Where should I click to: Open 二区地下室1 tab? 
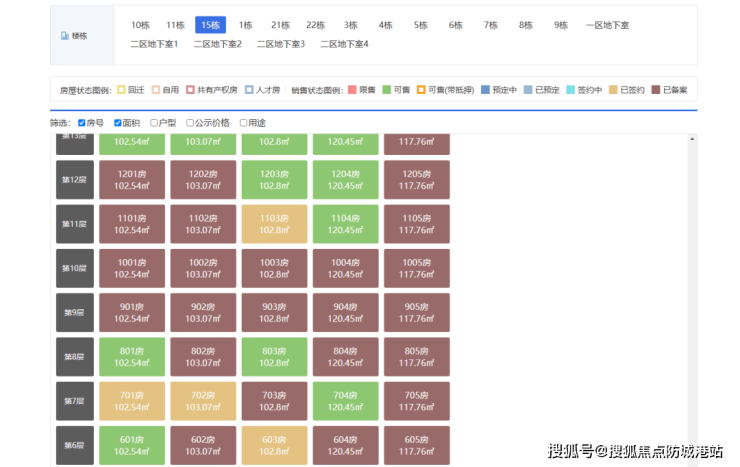[154, 44]
